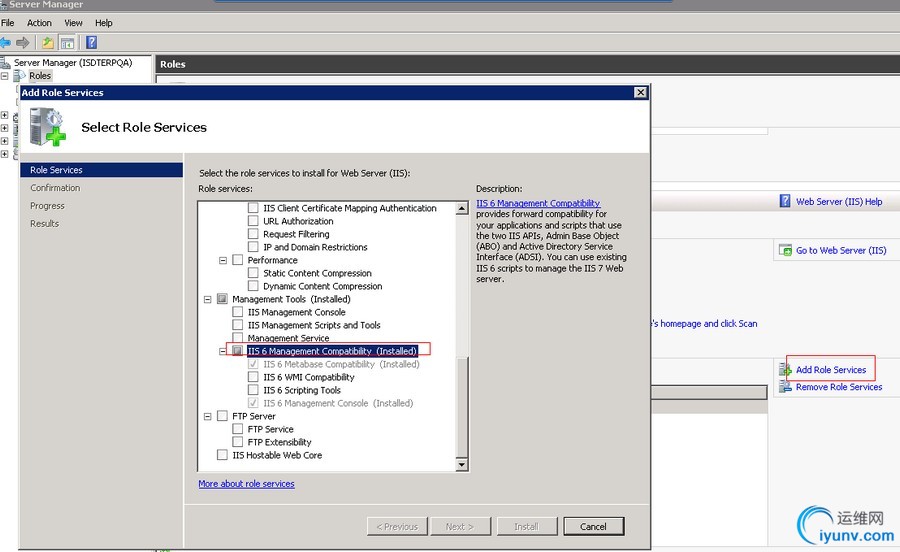This screenshot has height=552, width=900.
Task: Click the Back arrow toolbar icon
Action: (x=5, y=42)
